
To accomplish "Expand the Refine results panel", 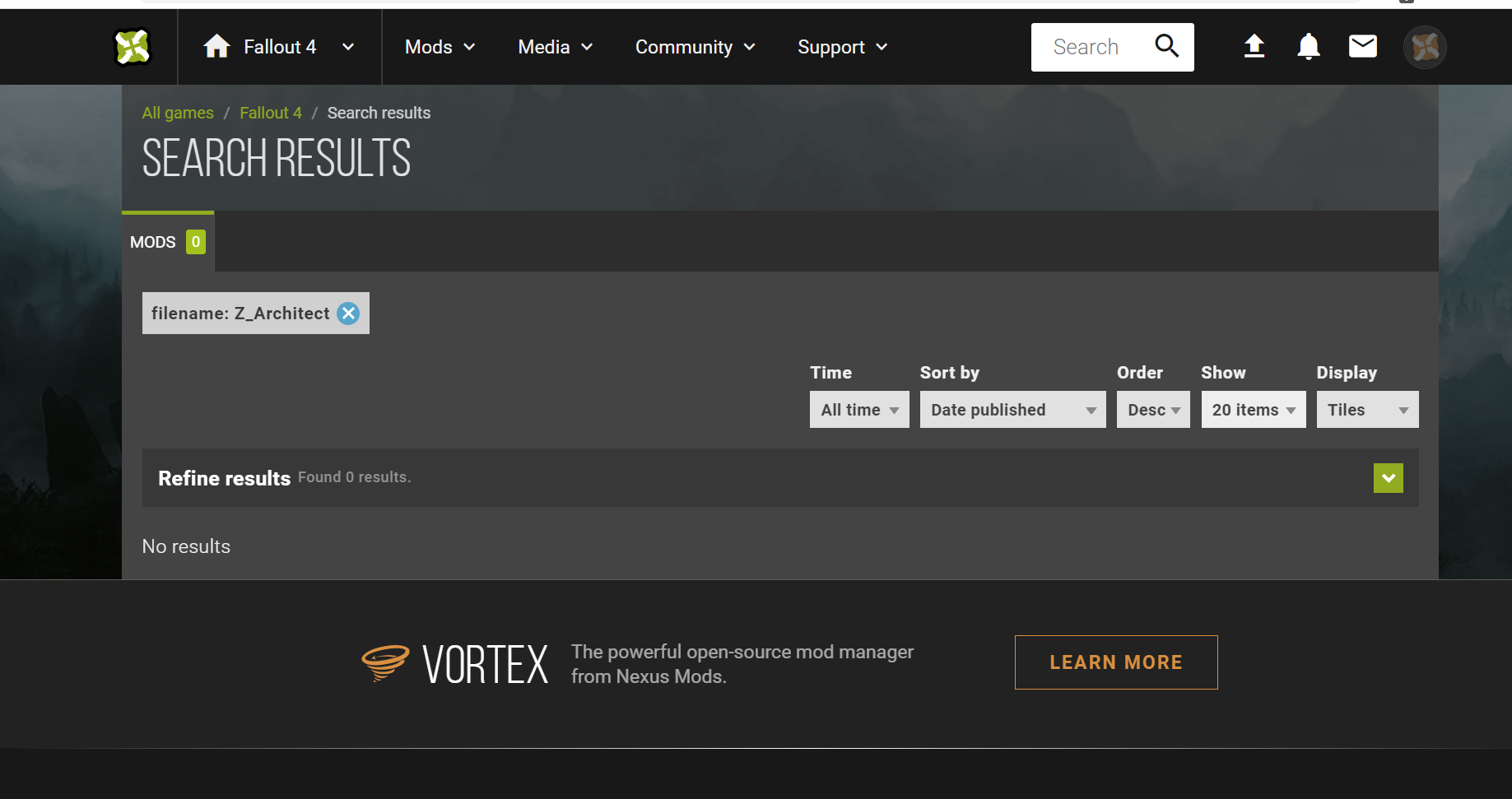I will (x=1389, y=478).
